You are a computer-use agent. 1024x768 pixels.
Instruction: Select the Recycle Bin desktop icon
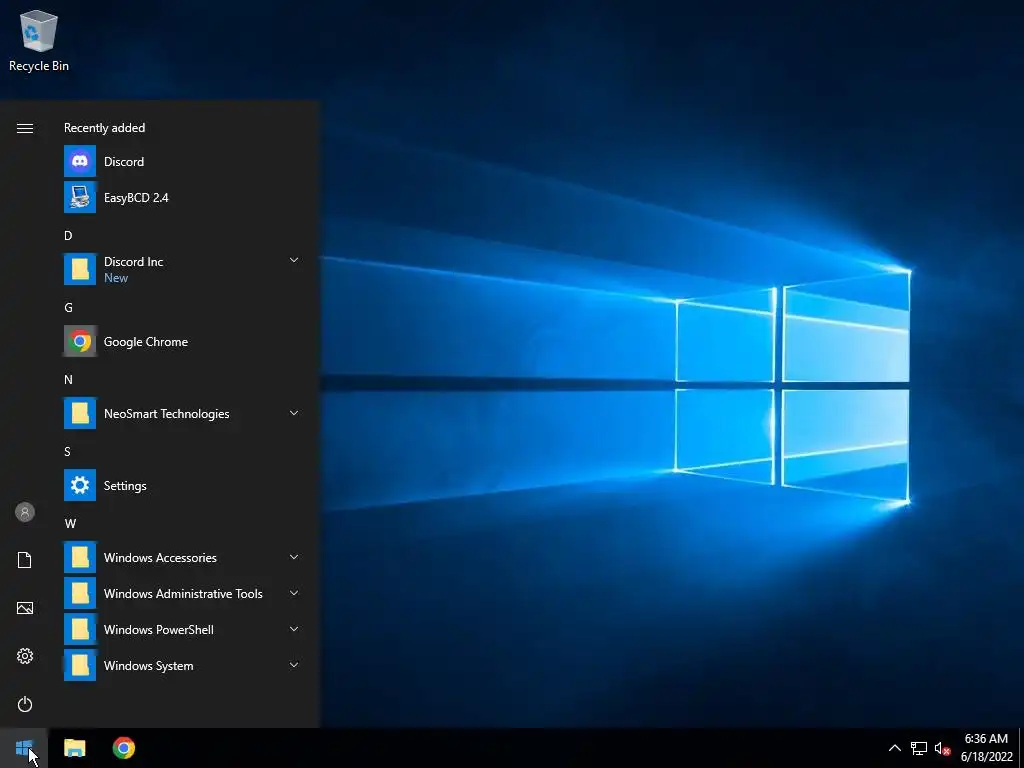point(39,40)
